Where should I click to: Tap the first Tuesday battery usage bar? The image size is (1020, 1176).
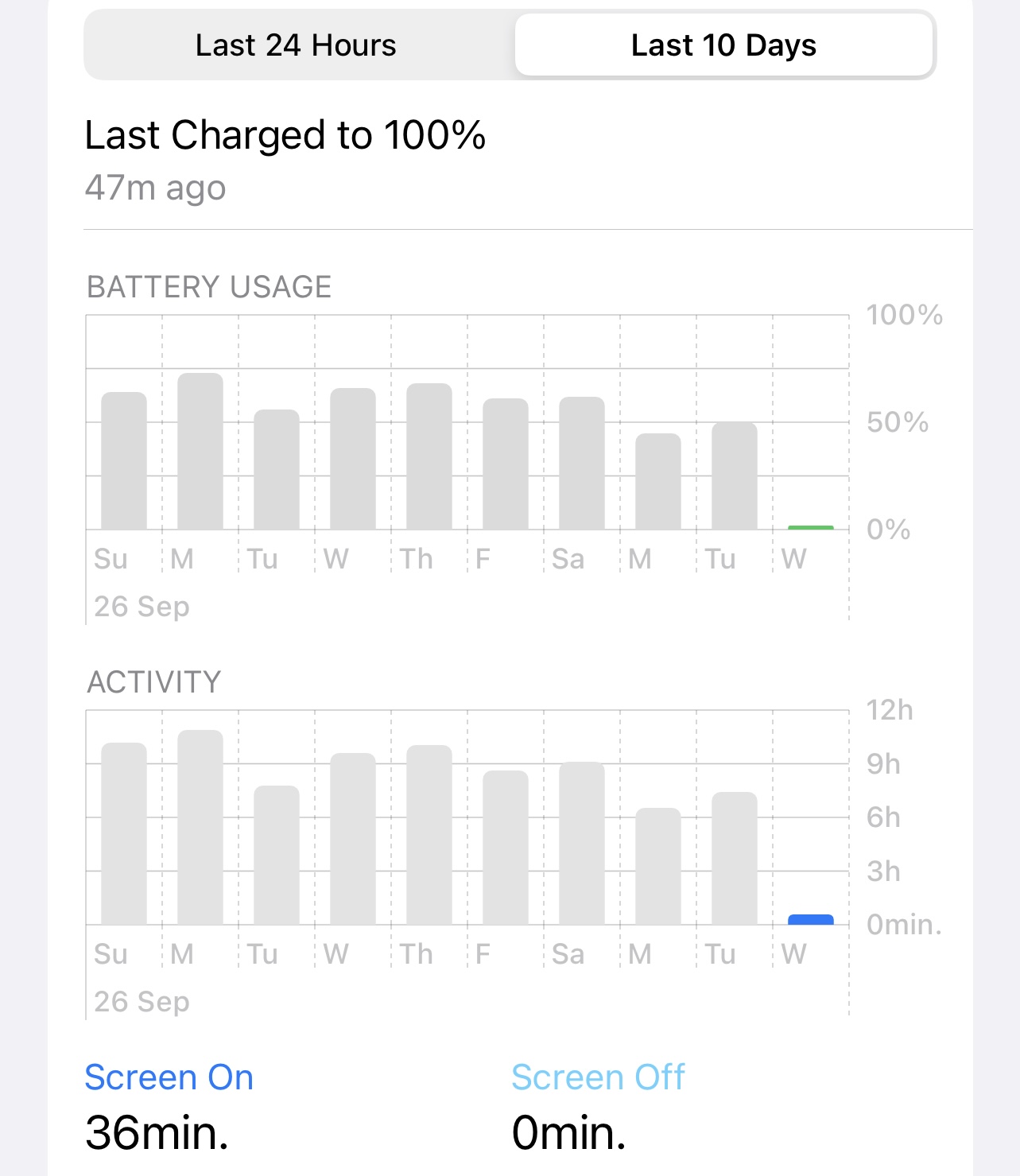(277, 469)
